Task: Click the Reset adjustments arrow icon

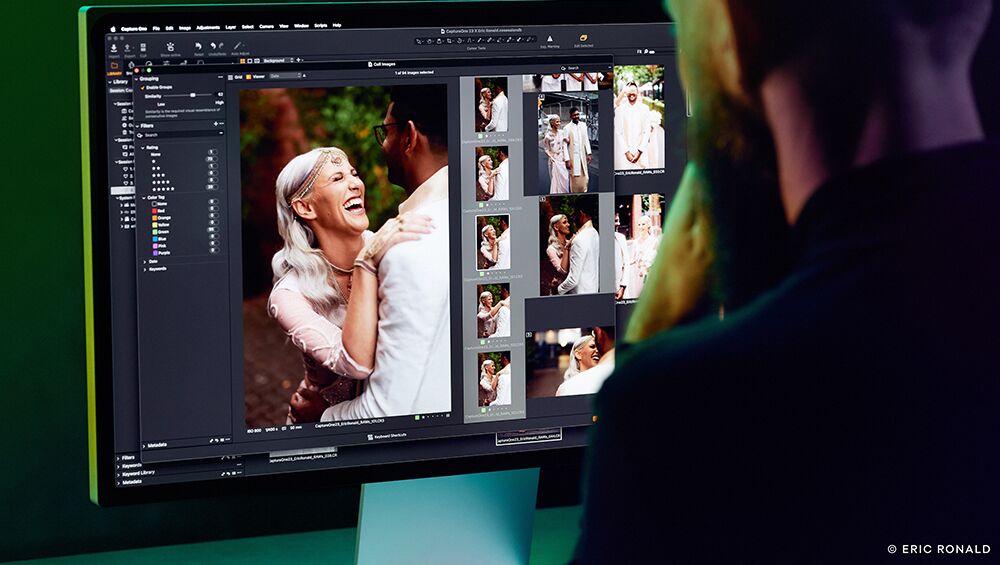Action: pos(198,46)
